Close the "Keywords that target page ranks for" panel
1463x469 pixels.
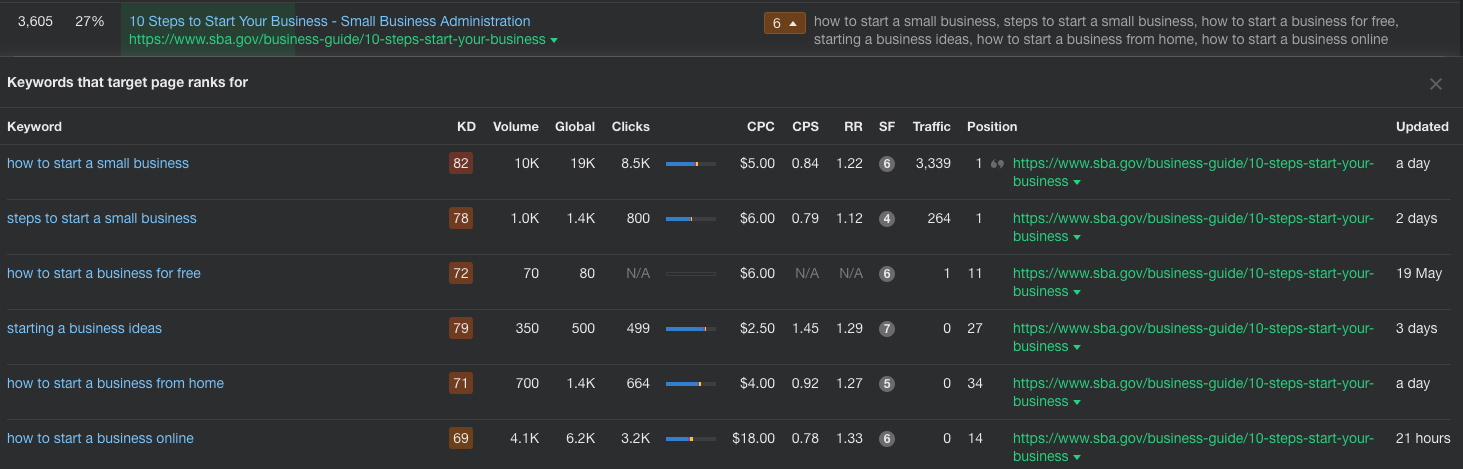[1436, 84]
